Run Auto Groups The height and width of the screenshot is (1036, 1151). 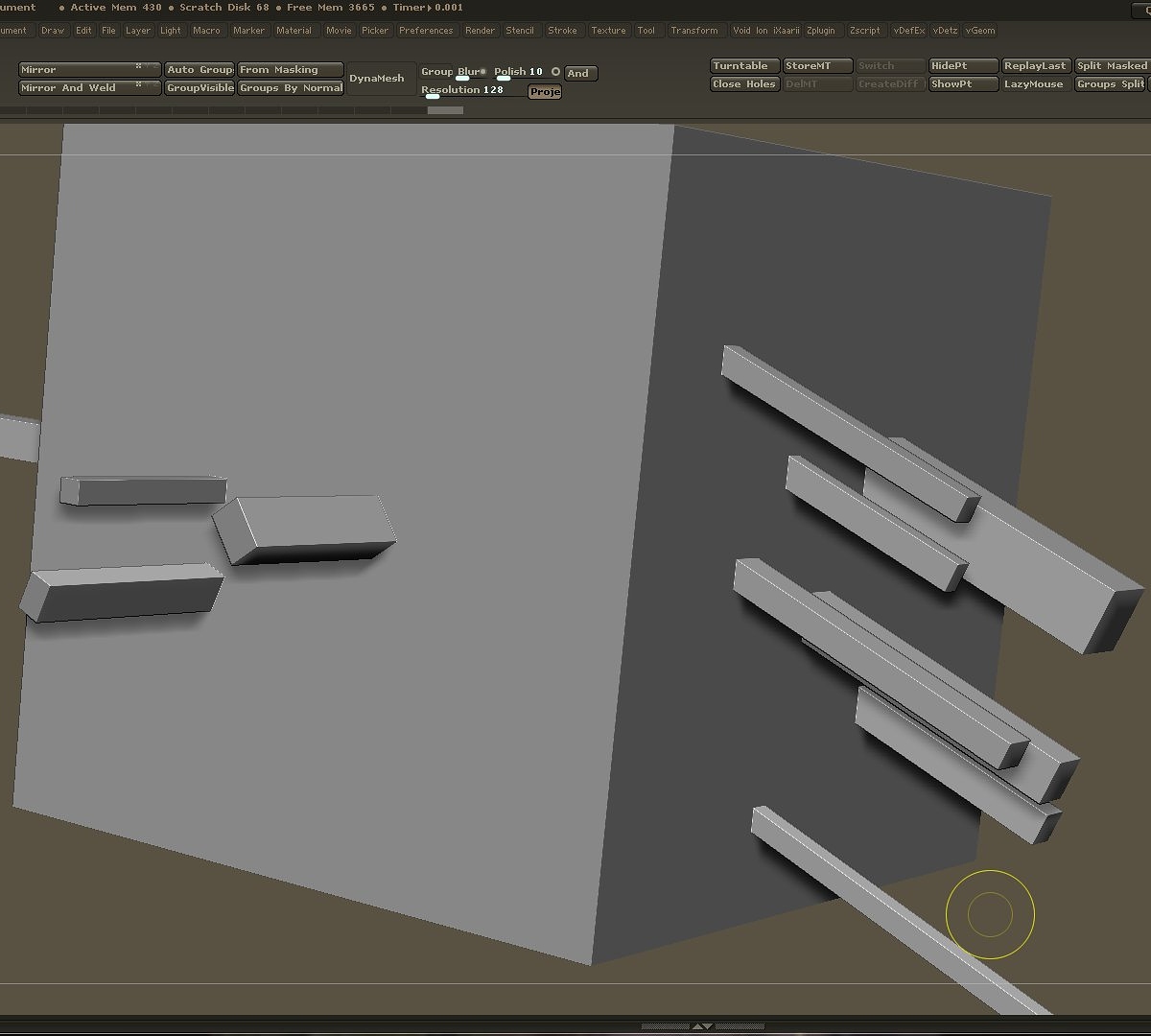(200, 70)
